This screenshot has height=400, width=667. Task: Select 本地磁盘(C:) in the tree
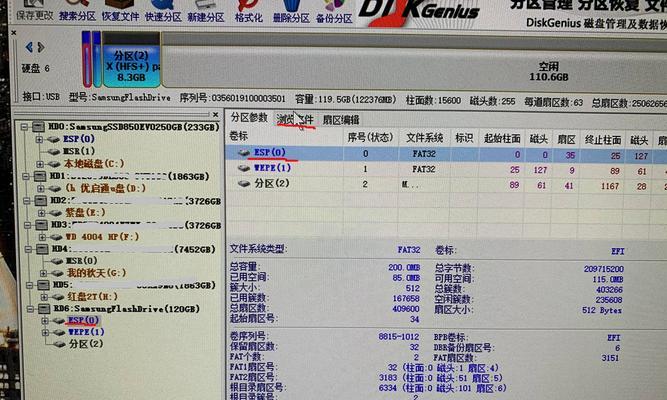[94, 163]
